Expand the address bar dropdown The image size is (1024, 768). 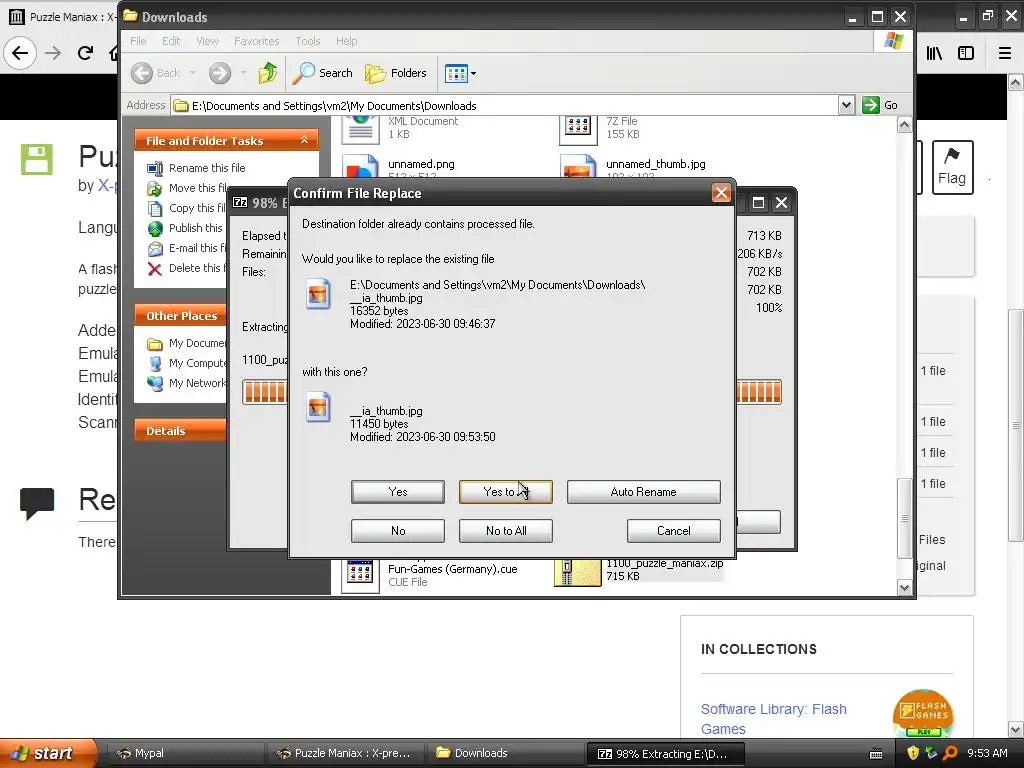point(846,105)
